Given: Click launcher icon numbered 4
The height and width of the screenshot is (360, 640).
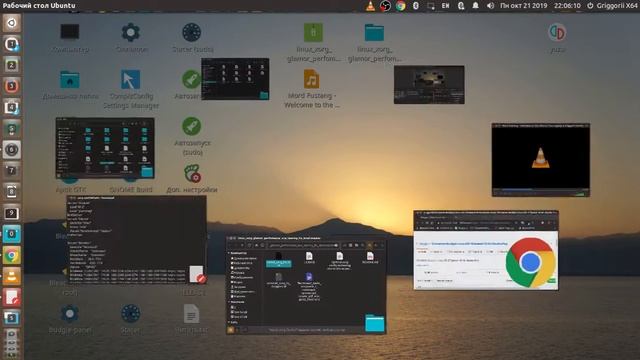Looking at the screenshot, I should tap(11, 107).
